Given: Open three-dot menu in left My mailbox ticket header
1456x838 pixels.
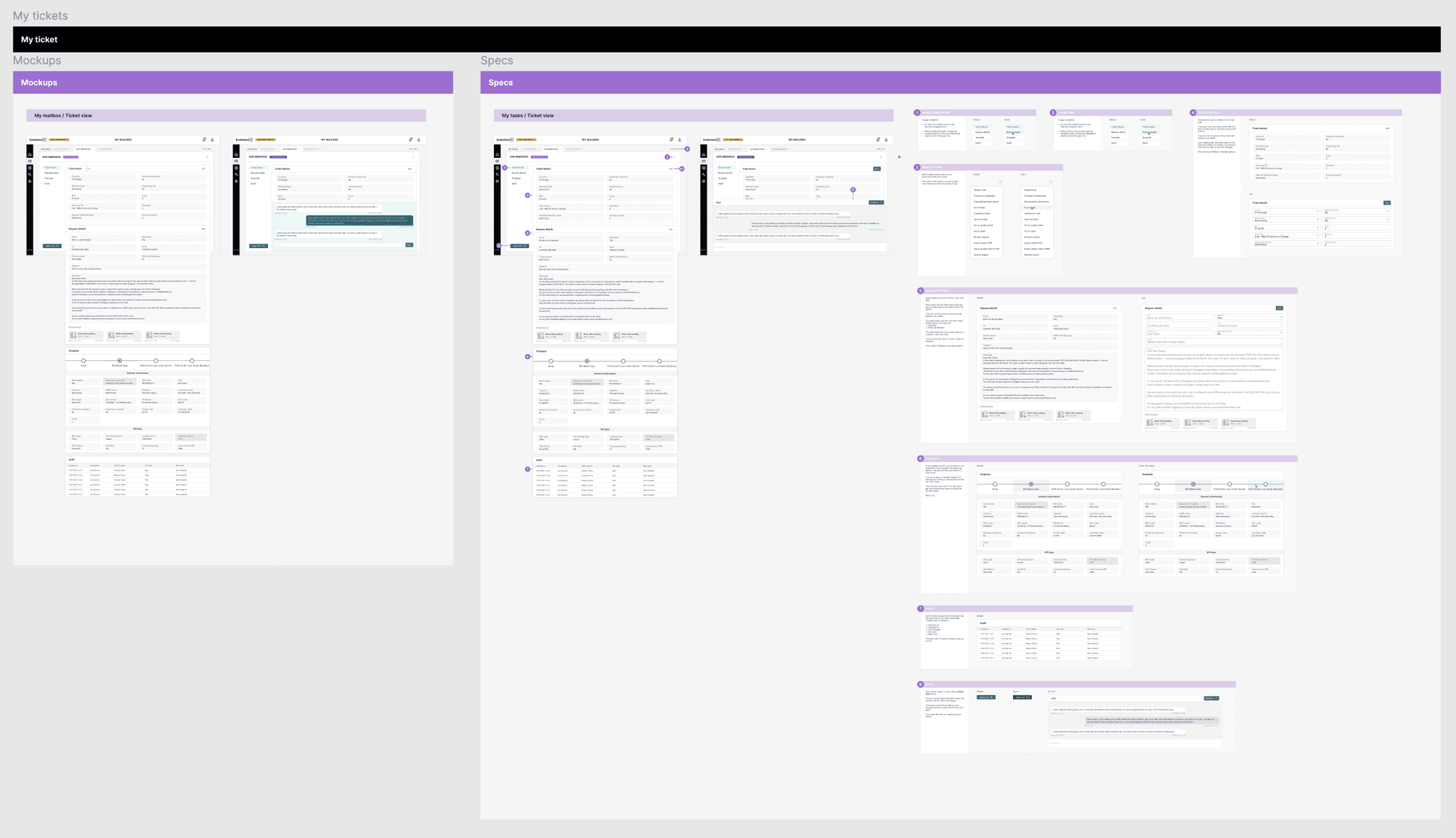Looking at the screenshot, I should [207, 157].
